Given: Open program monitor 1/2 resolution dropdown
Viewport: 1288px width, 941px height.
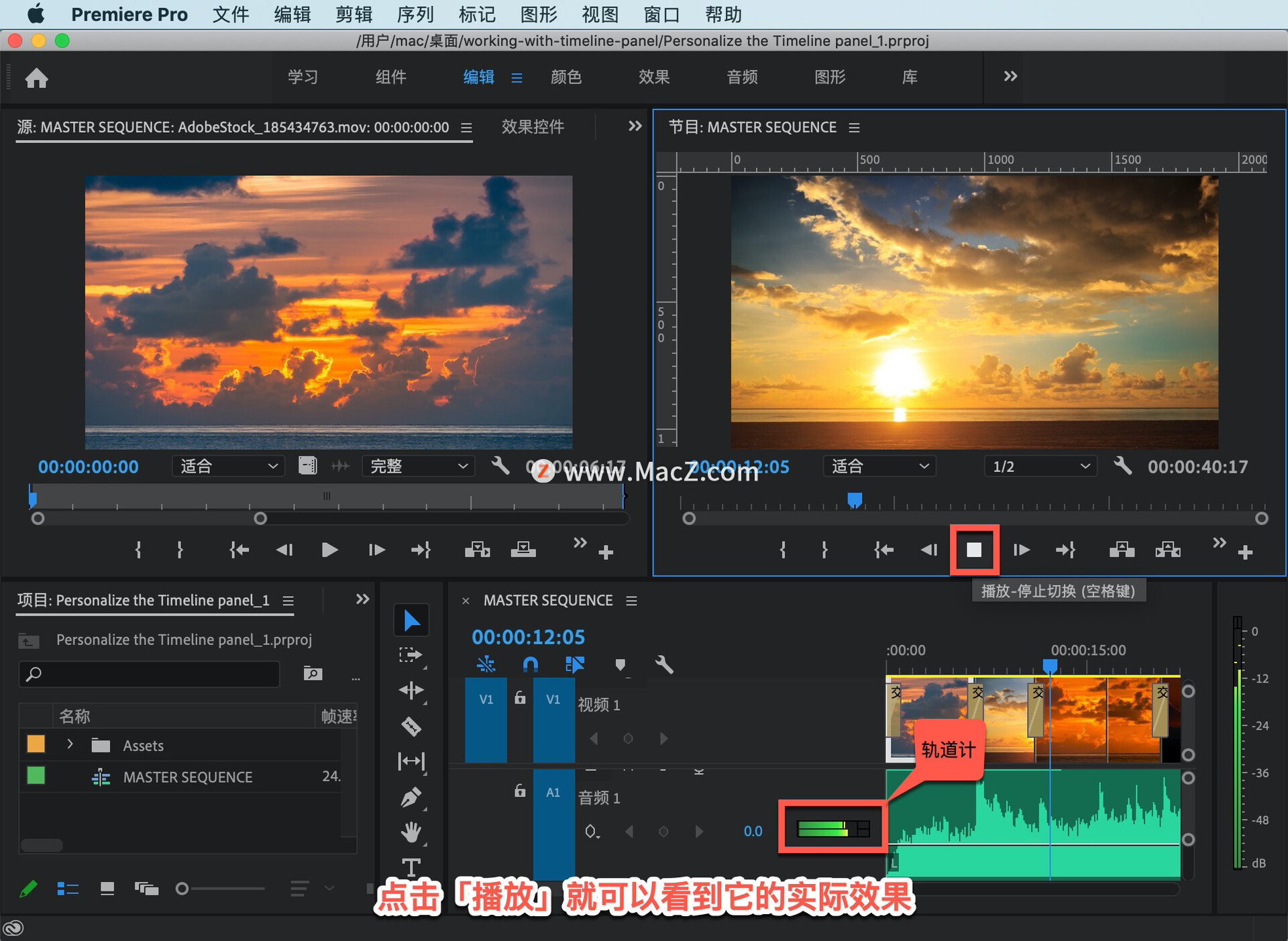Looking at the screenshot, I should pos(1040,466).
